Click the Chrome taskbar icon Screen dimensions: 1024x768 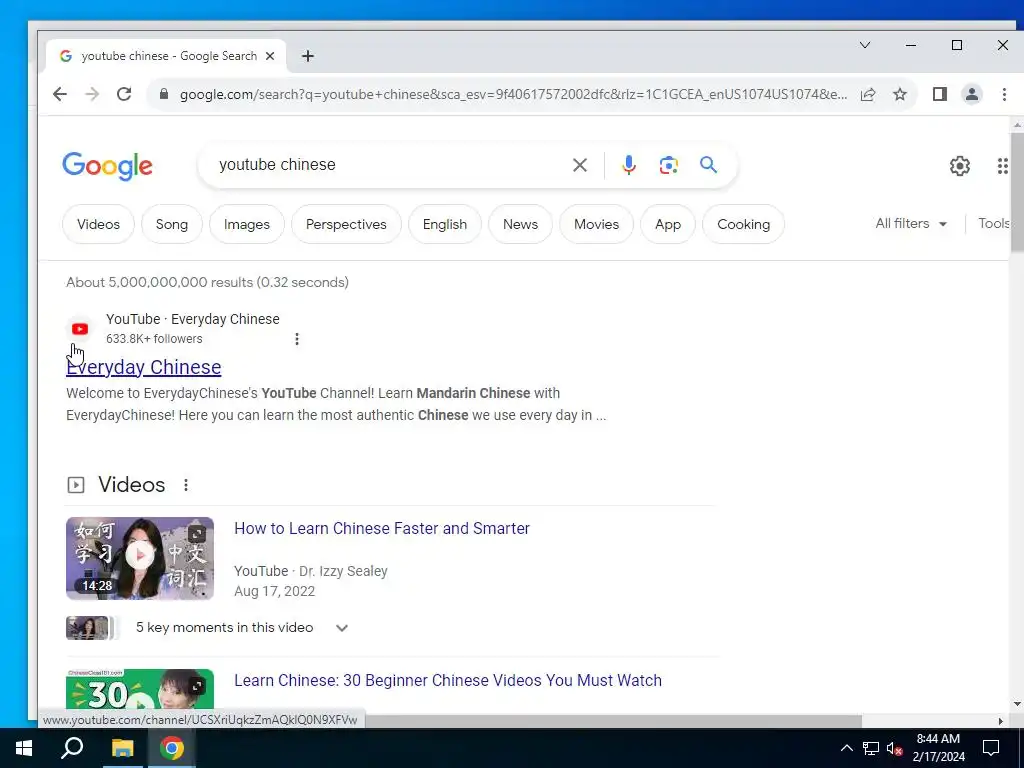coord(172,748)
